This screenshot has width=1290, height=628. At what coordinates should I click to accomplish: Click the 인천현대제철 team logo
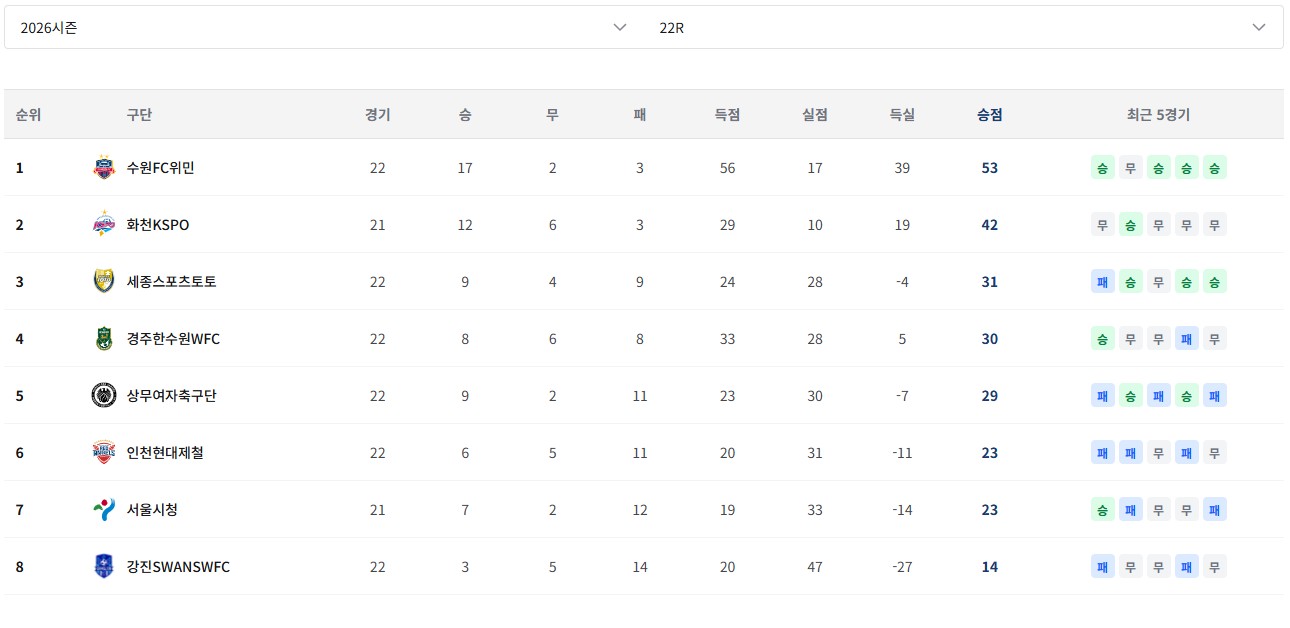104,452
